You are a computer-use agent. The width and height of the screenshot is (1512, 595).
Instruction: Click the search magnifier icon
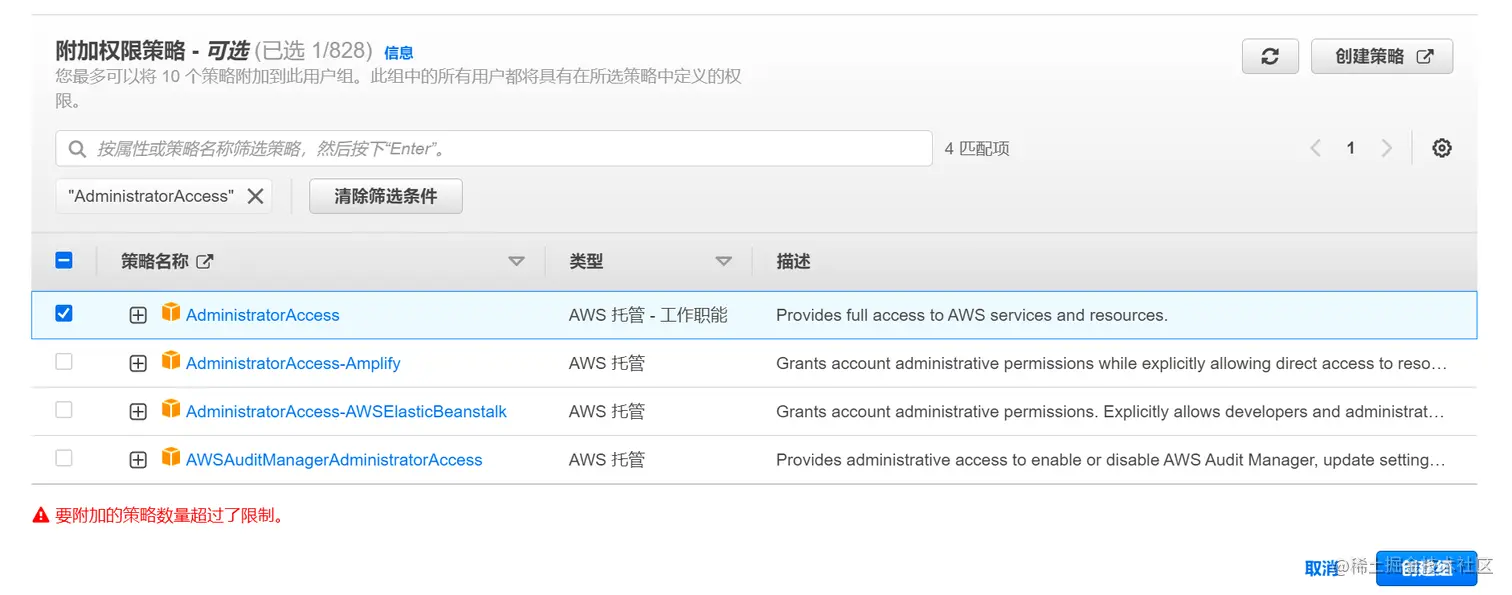point(77,149)
